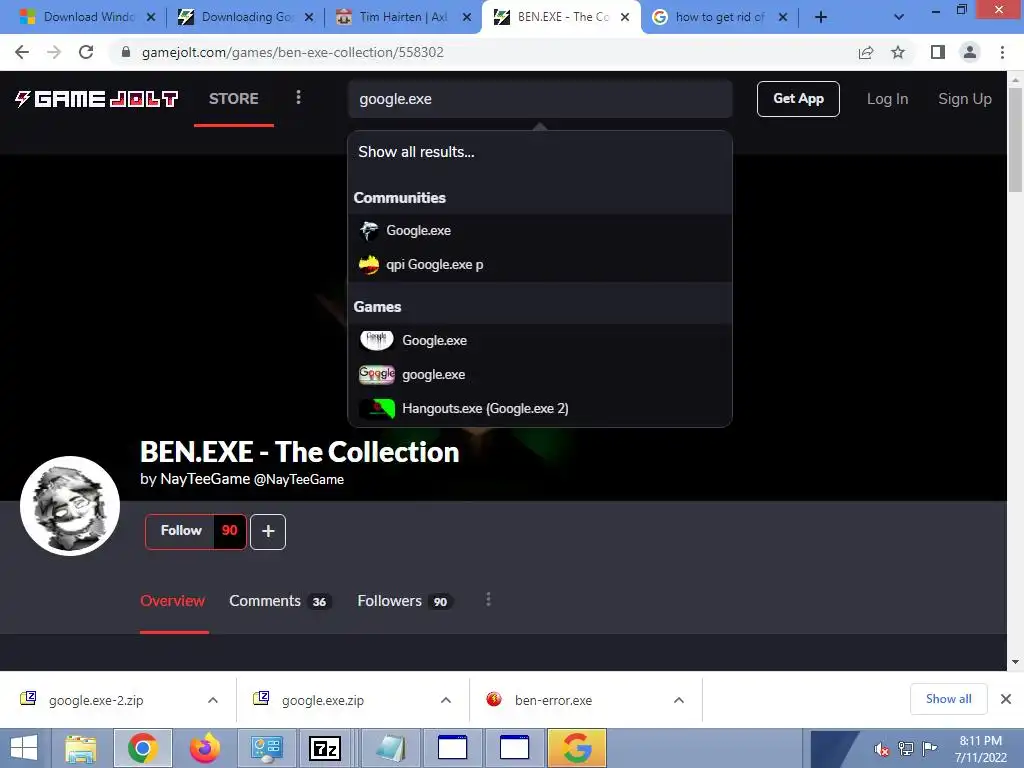This screenshot has width=1024, height=768.
Task: Open the Windows Start menu
Action: point(24,748)
